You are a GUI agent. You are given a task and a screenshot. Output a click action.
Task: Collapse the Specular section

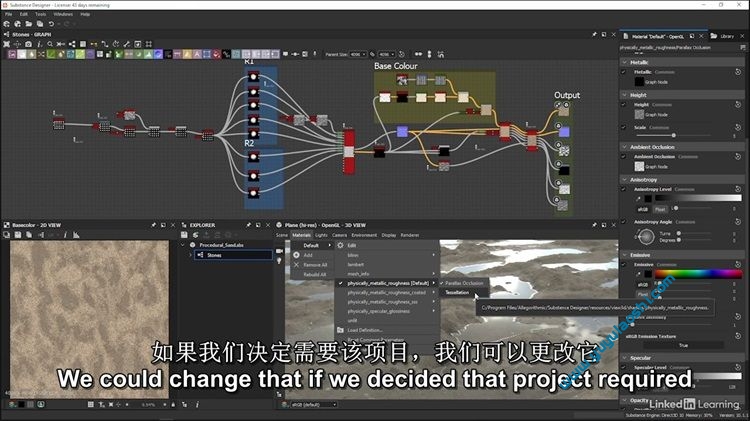click(625, 357)
